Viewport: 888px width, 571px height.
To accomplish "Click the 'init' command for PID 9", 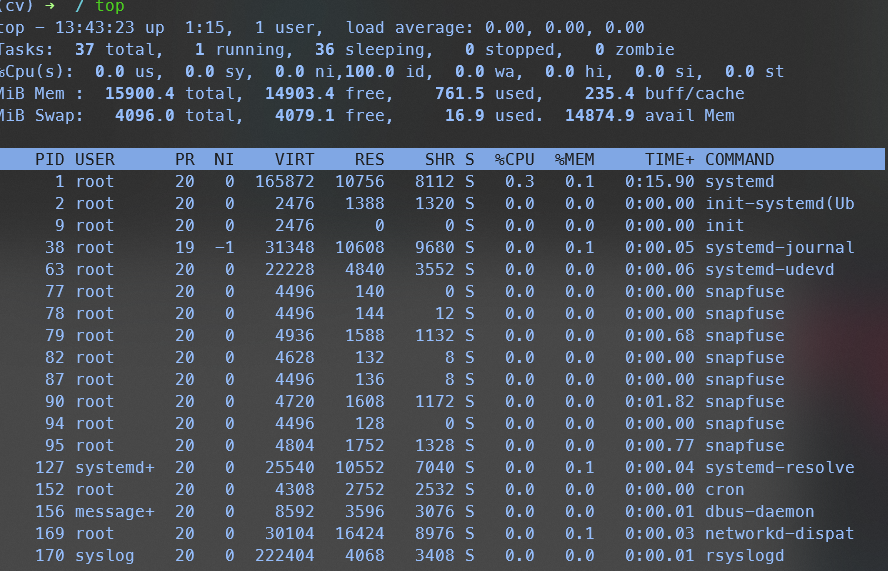I will 725,226.
